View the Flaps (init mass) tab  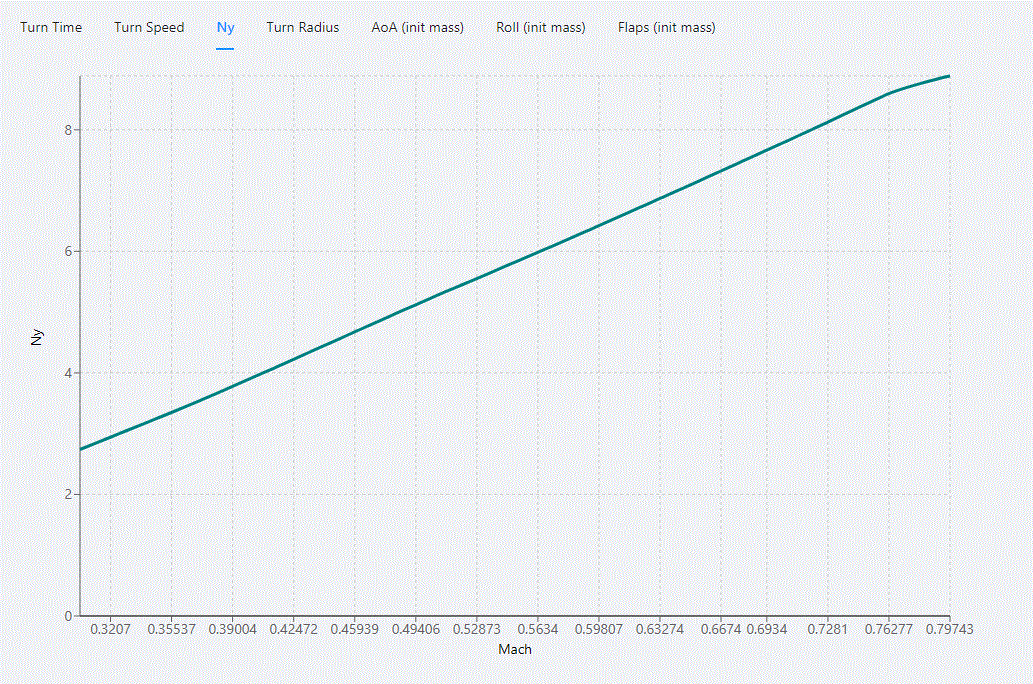(x=667, y=28)
